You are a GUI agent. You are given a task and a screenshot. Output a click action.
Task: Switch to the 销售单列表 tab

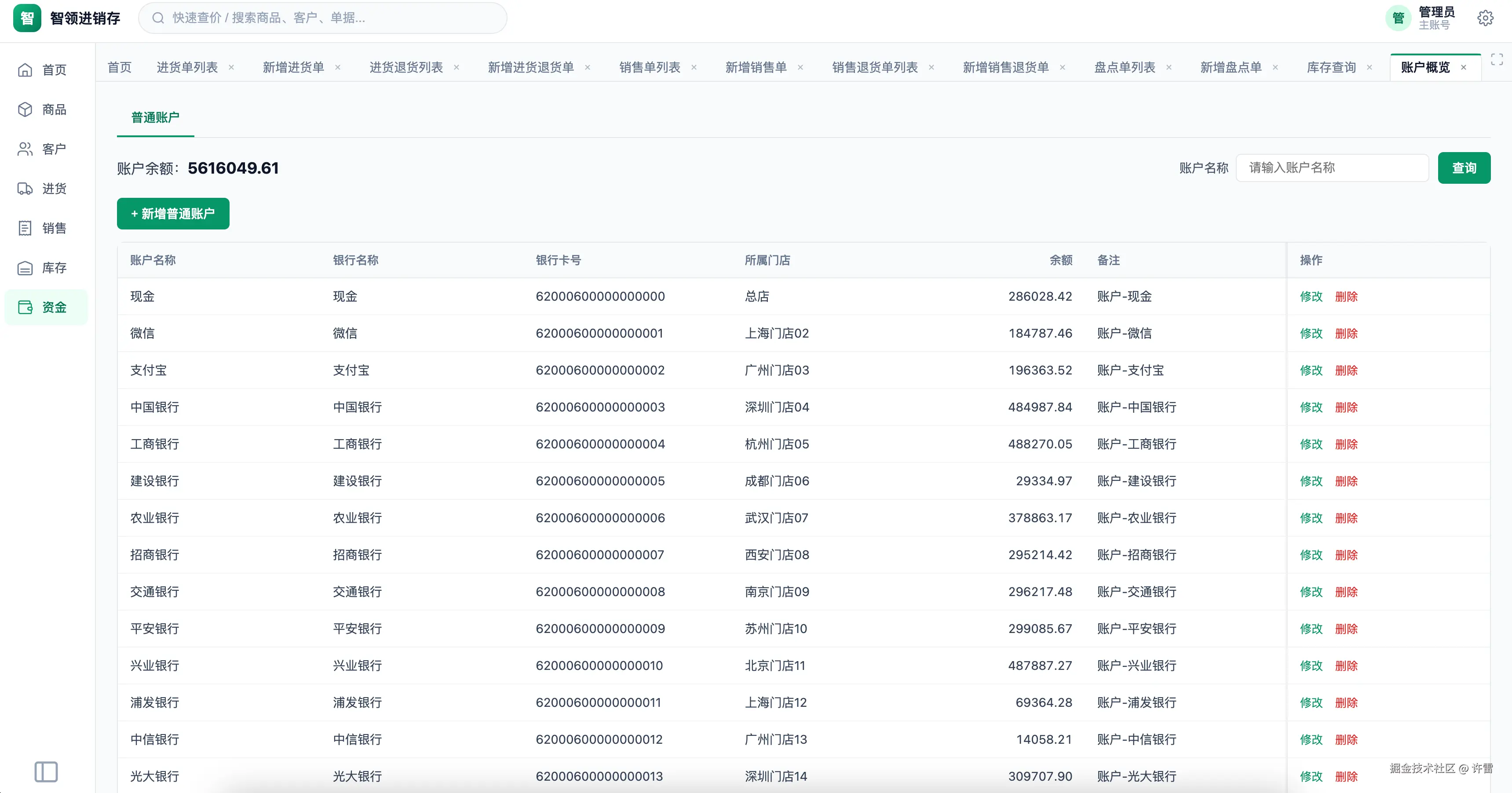(650, 67)
